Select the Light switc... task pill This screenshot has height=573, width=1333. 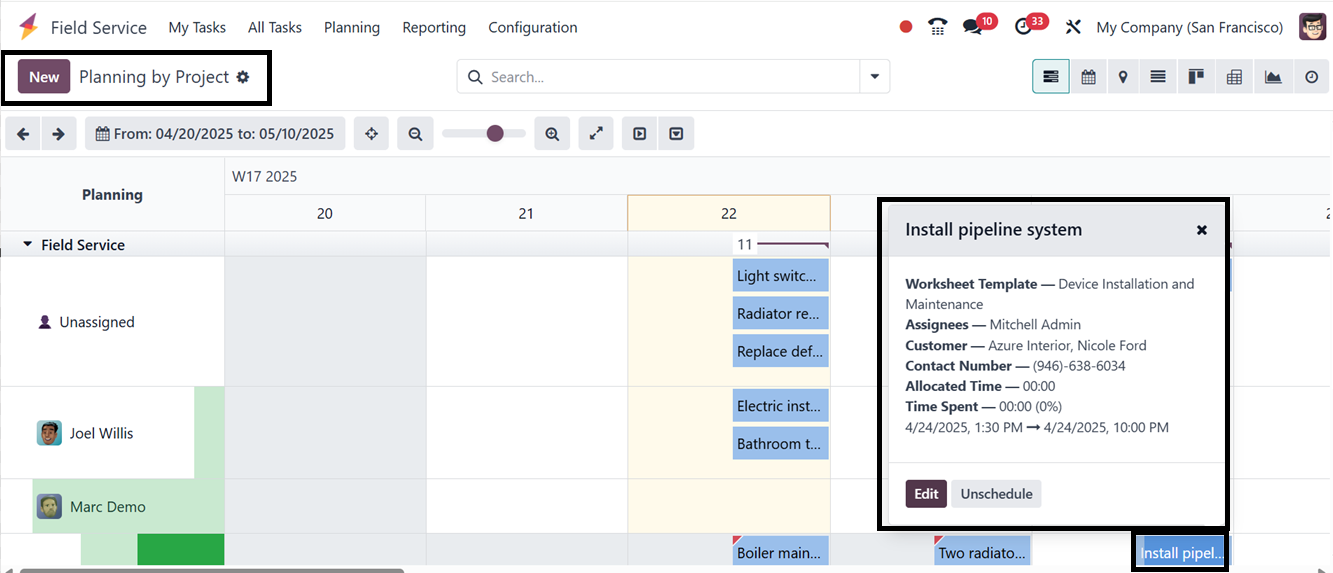(781, 276)
